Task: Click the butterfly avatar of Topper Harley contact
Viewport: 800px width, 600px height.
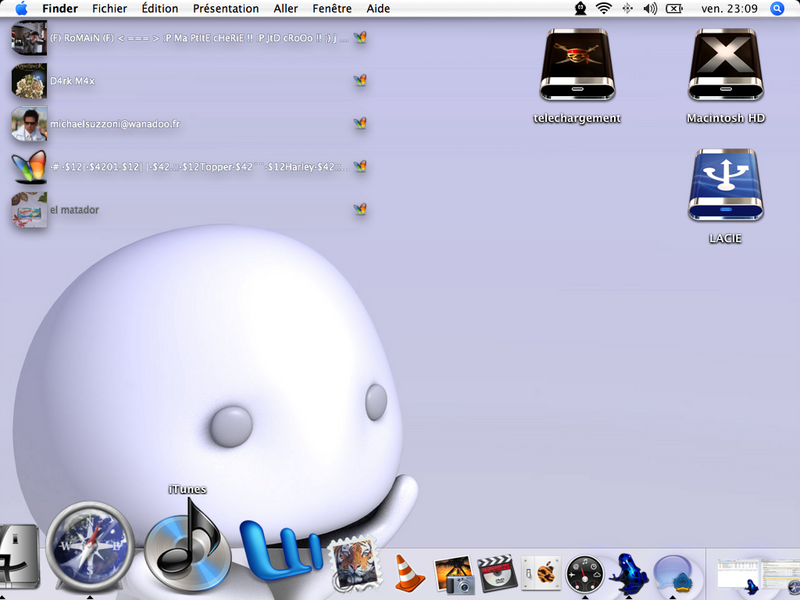Action: click(29, 166)
